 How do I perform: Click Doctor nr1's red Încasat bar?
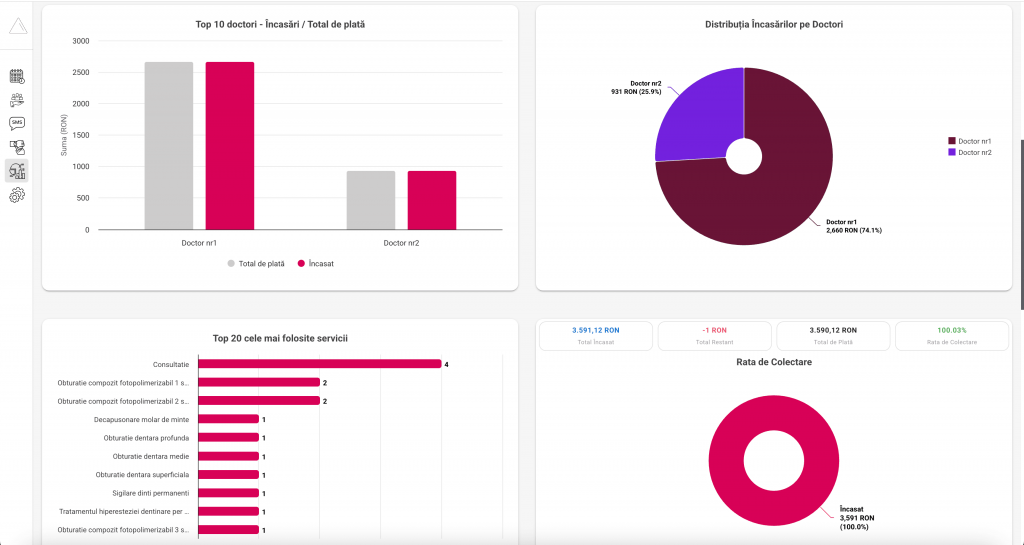point(230,146)
